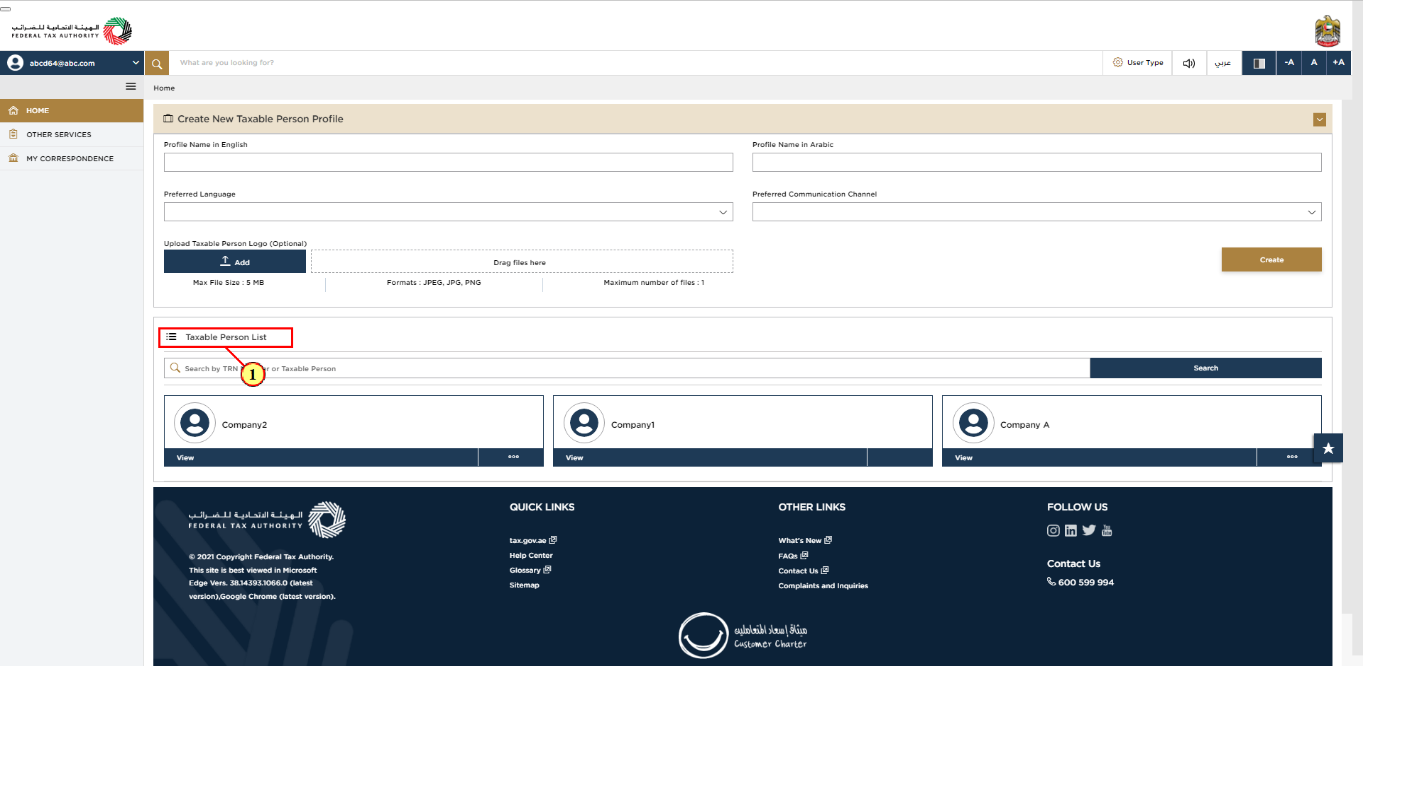1414x801 pixels.
Task: Focus the Profile Name in Arabic field
Action: point(1037,162)
